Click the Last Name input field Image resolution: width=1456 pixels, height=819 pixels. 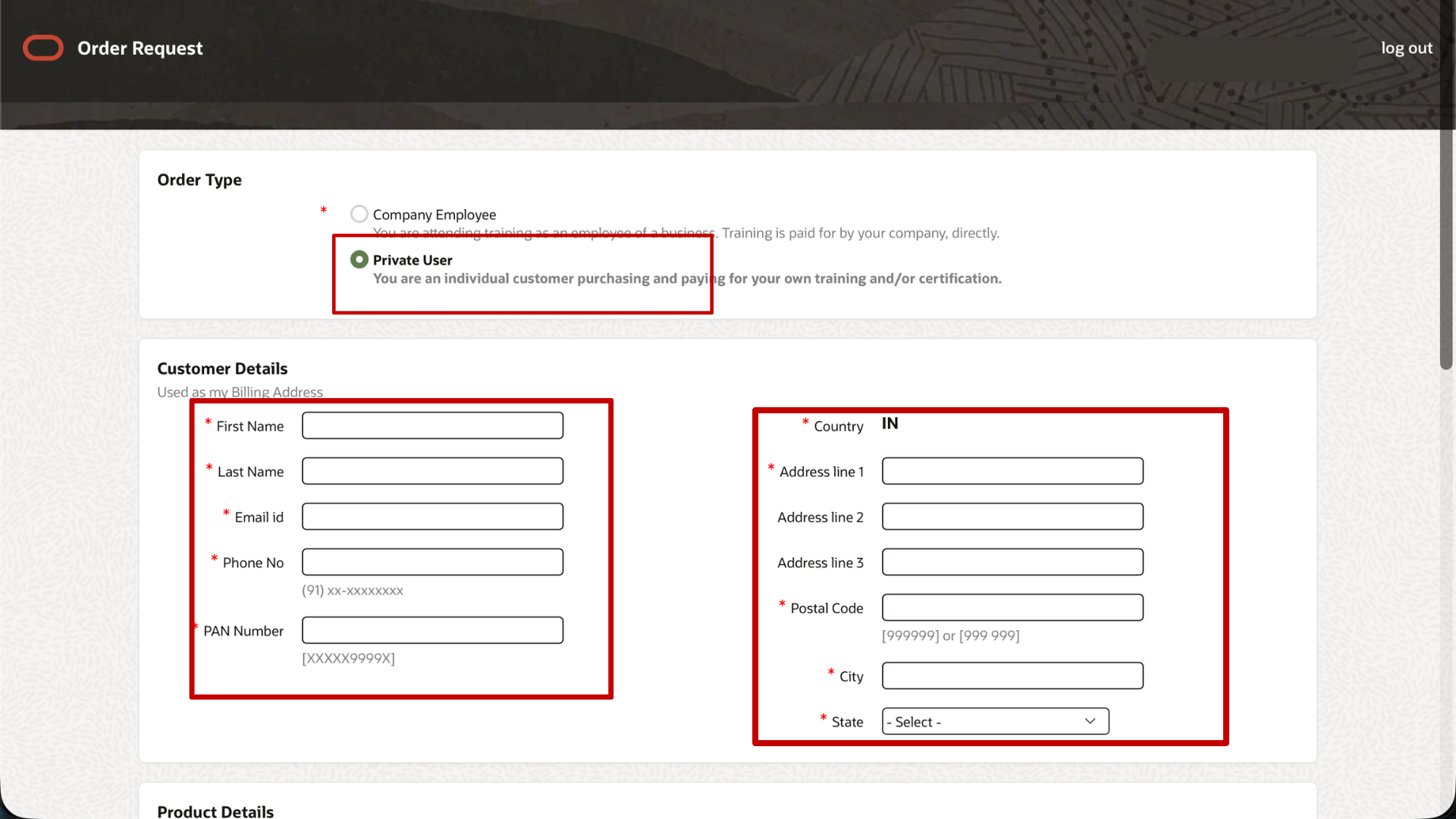click(431, 471)
